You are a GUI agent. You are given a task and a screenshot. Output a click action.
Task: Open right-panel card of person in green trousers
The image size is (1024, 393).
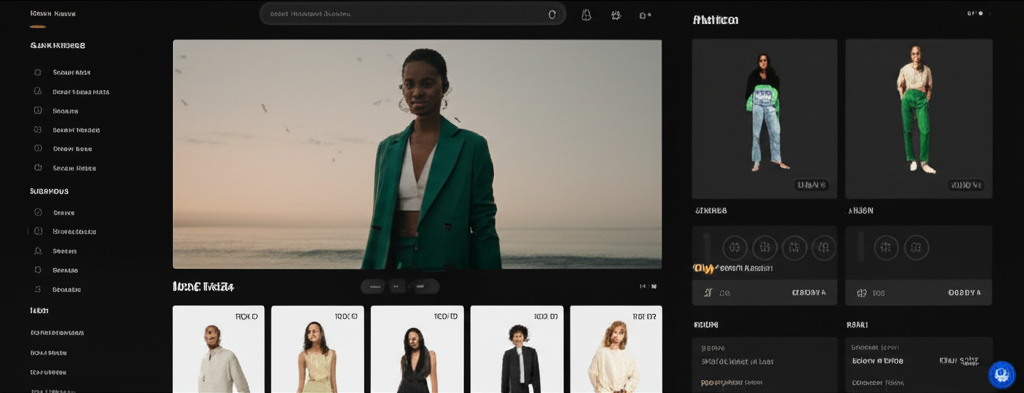pos(919,119)
